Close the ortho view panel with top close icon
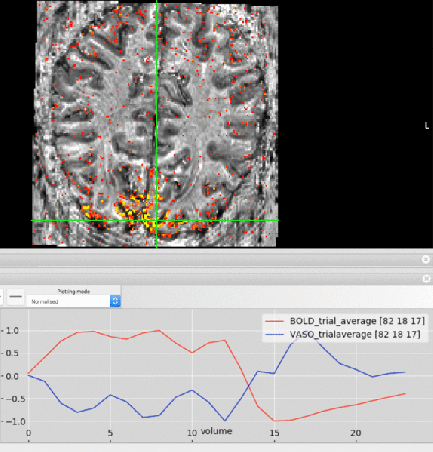 pos(426,259)
